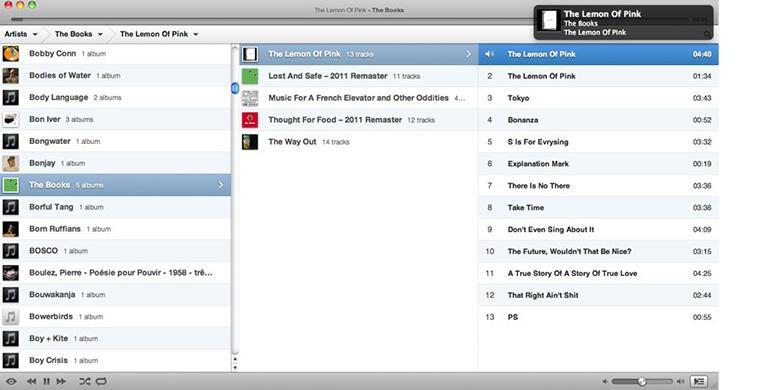Select artist Bon Iver
780x390 pixels.
(x=115, y=119)
